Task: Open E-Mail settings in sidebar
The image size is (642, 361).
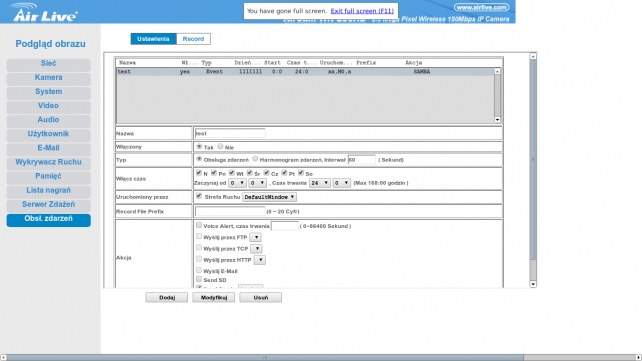Action: [48, 148]
